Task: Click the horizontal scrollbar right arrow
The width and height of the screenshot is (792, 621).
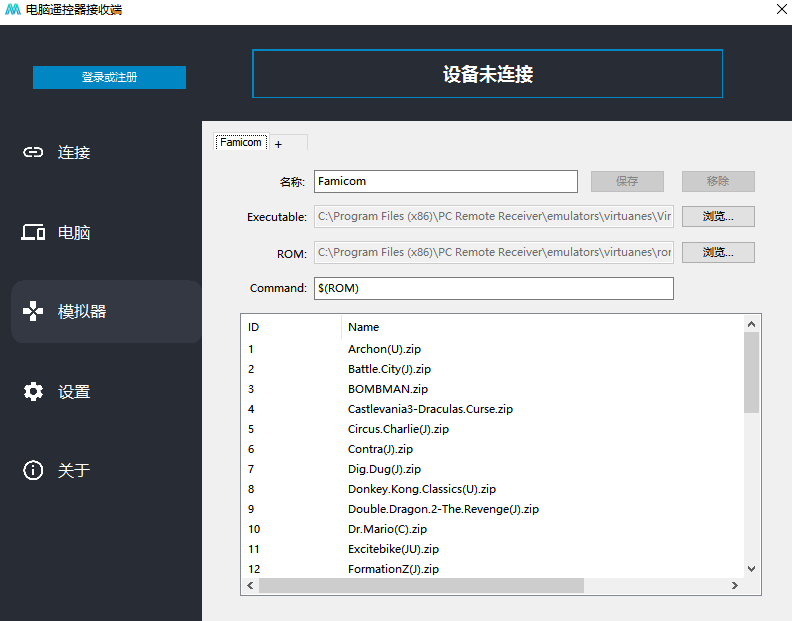Action: click(736, 585)
